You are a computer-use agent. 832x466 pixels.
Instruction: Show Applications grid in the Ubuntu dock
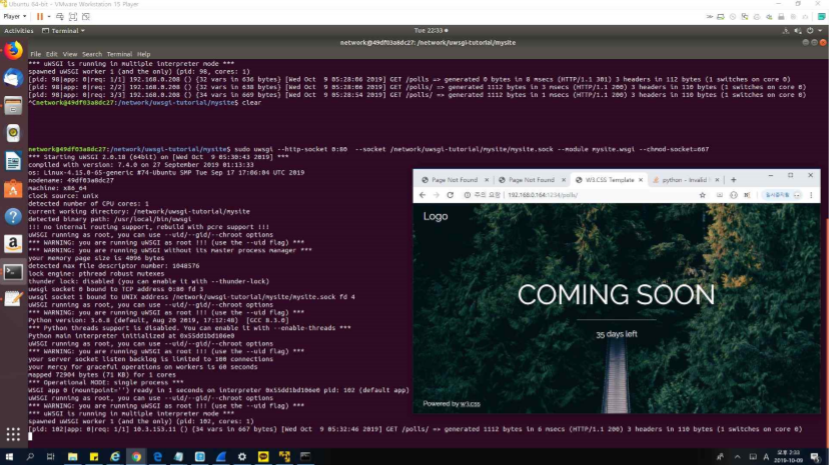point(13,435)
